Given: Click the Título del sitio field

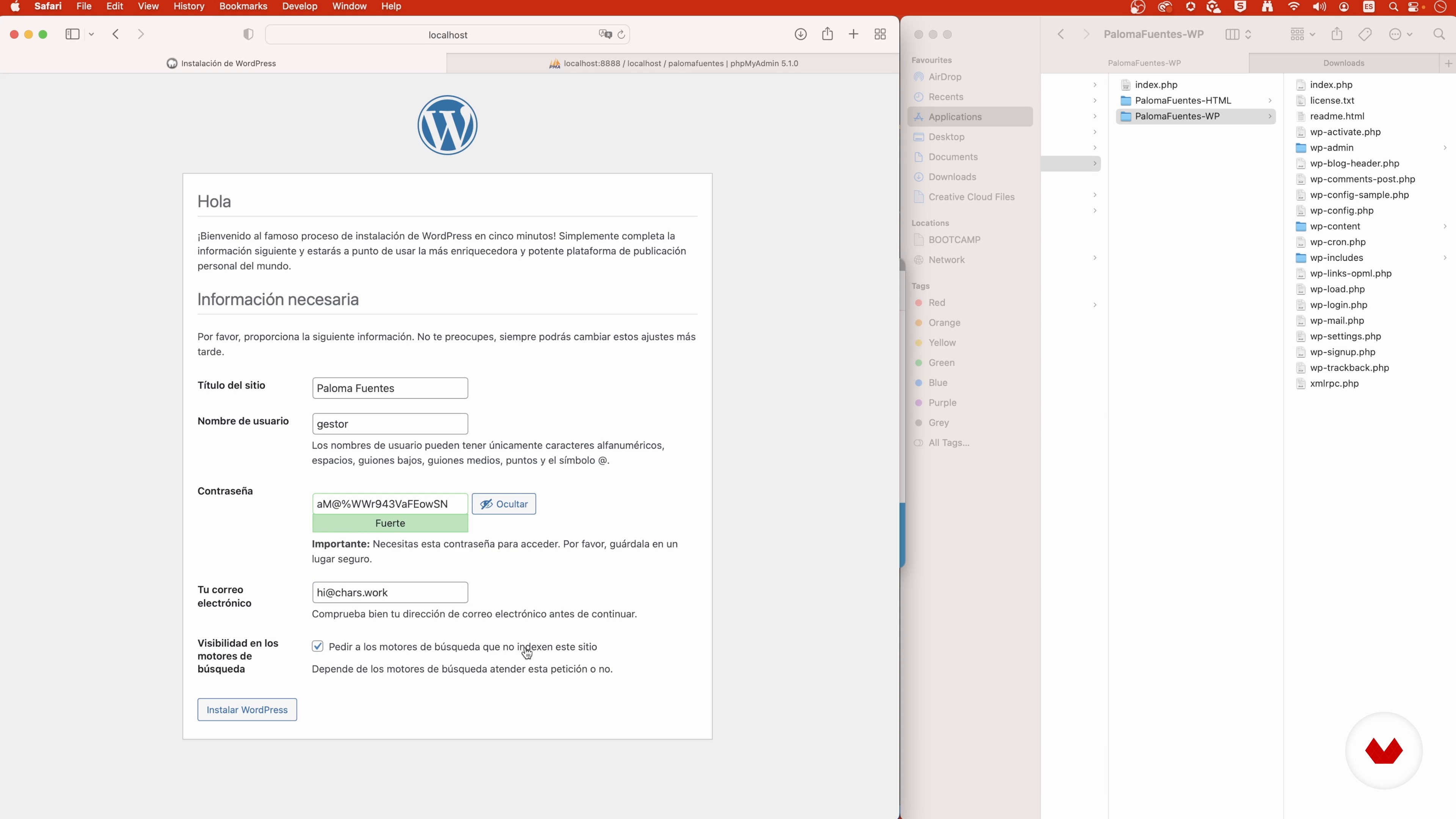Looking at the screenshot, I should (390, 388).
